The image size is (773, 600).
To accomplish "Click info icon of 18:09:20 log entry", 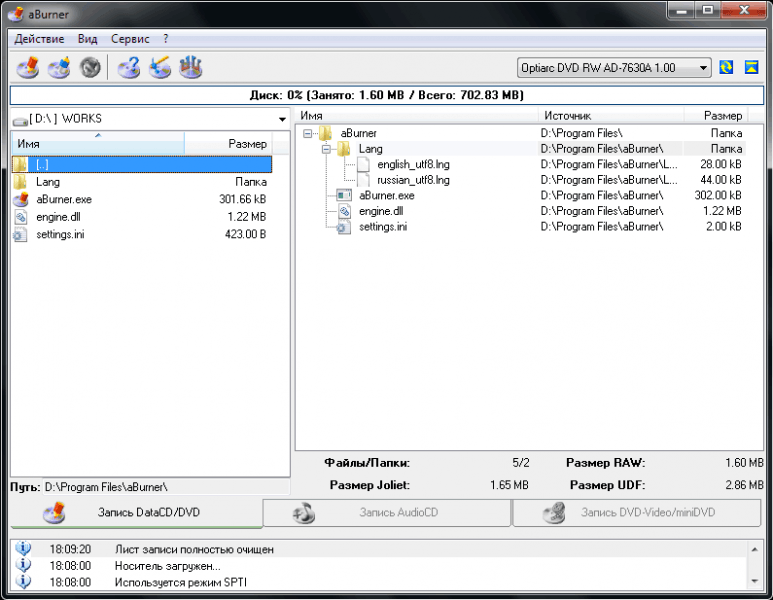I will [23, 549].
